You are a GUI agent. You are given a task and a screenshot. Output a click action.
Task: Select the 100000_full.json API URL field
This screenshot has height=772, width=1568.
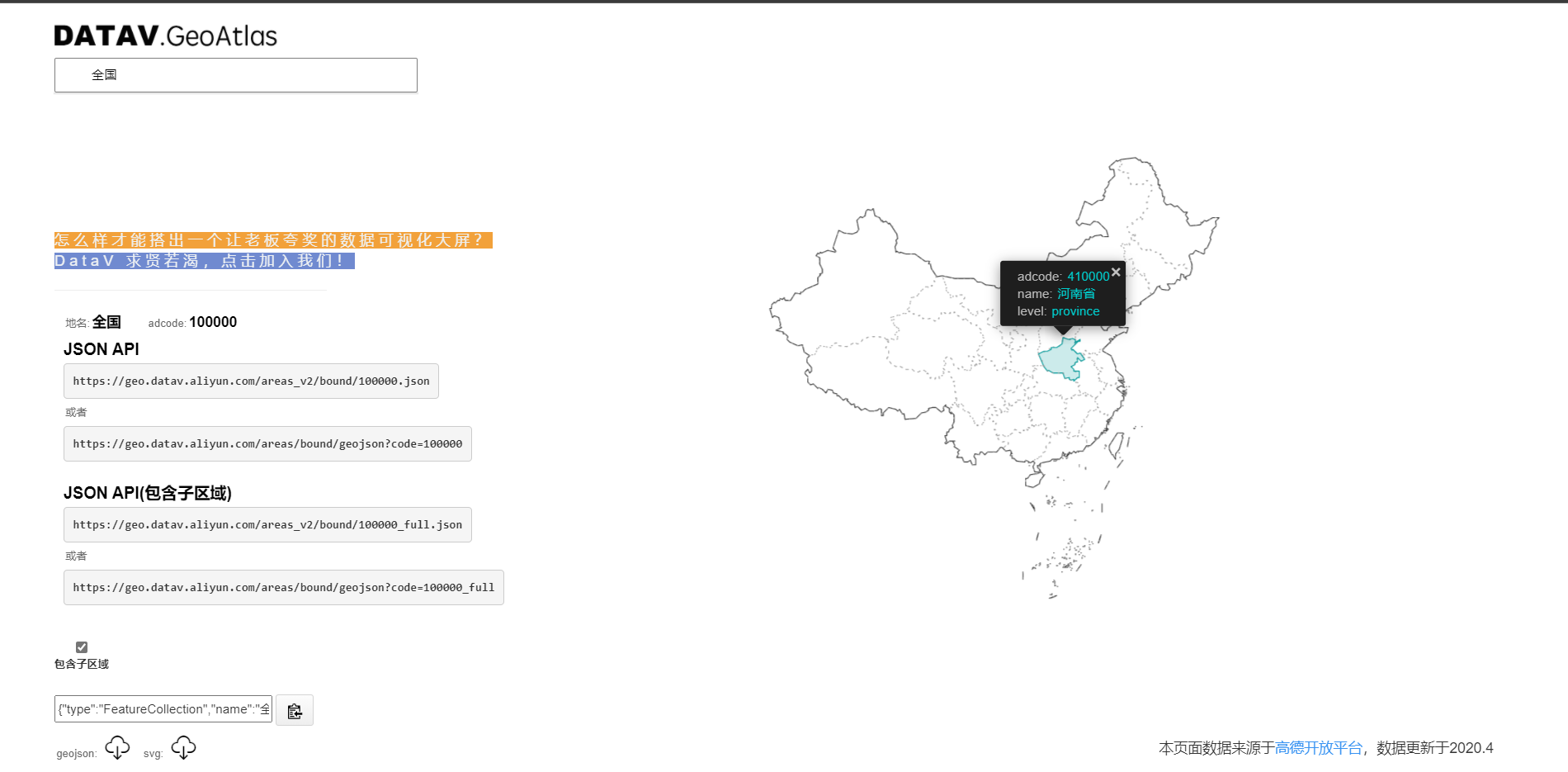coord(267,524)
